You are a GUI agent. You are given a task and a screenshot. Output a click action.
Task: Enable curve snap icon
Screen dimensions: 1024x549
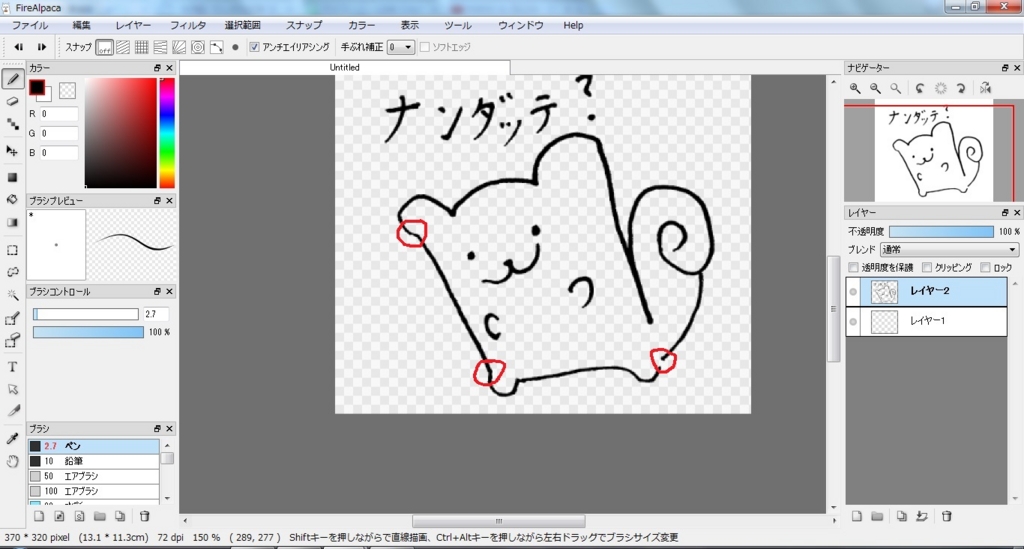pyautogui.click(x=216, y=47)
